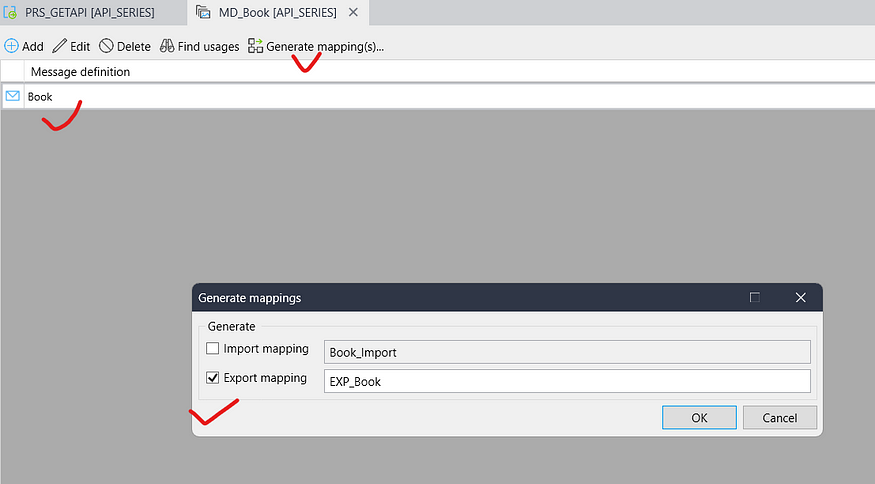Click the Message definition column header

[x=80, y=72]
